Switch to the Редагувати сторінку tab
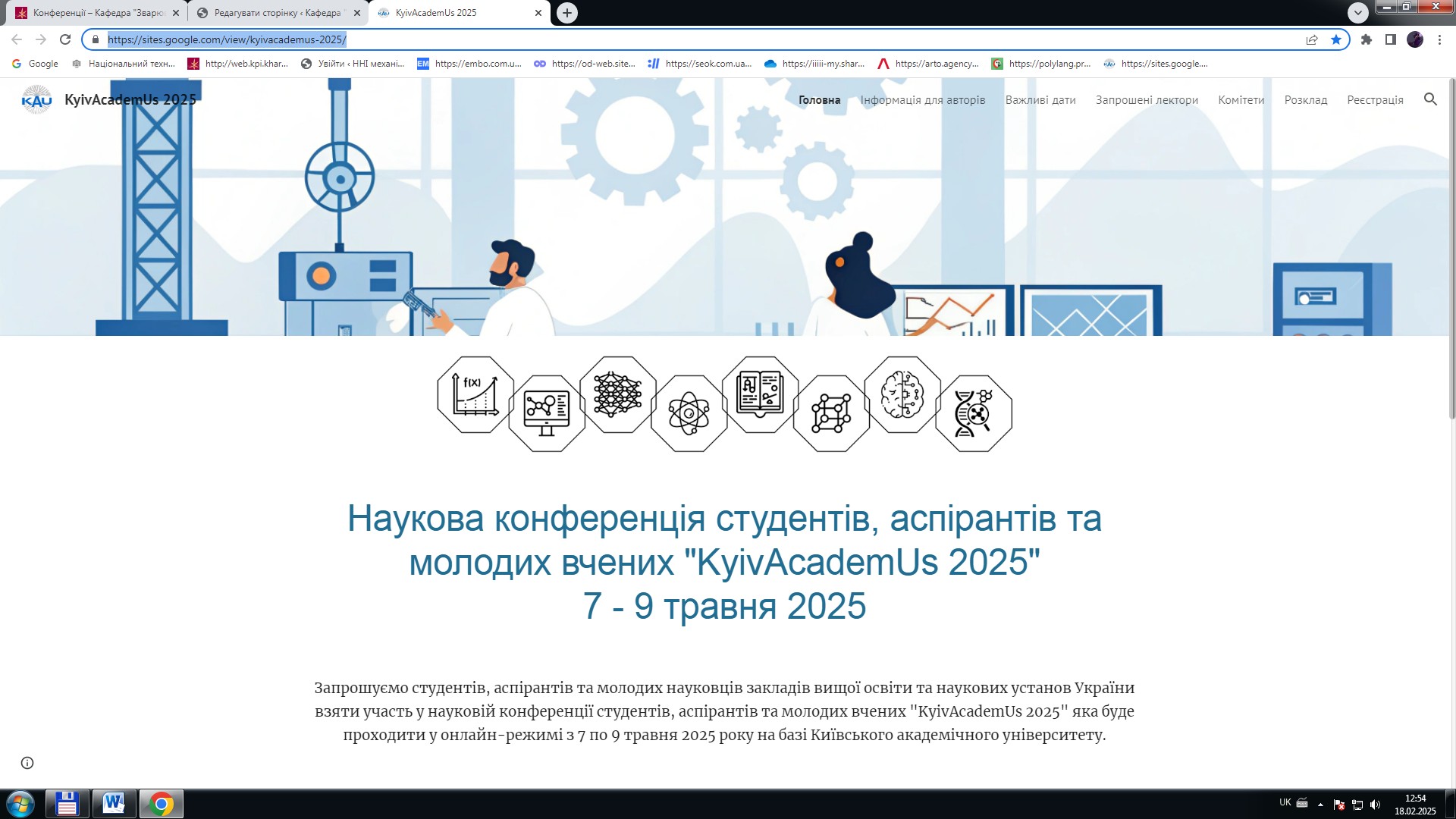Viewport: 1456px width, 819px height. coord(277,13)
